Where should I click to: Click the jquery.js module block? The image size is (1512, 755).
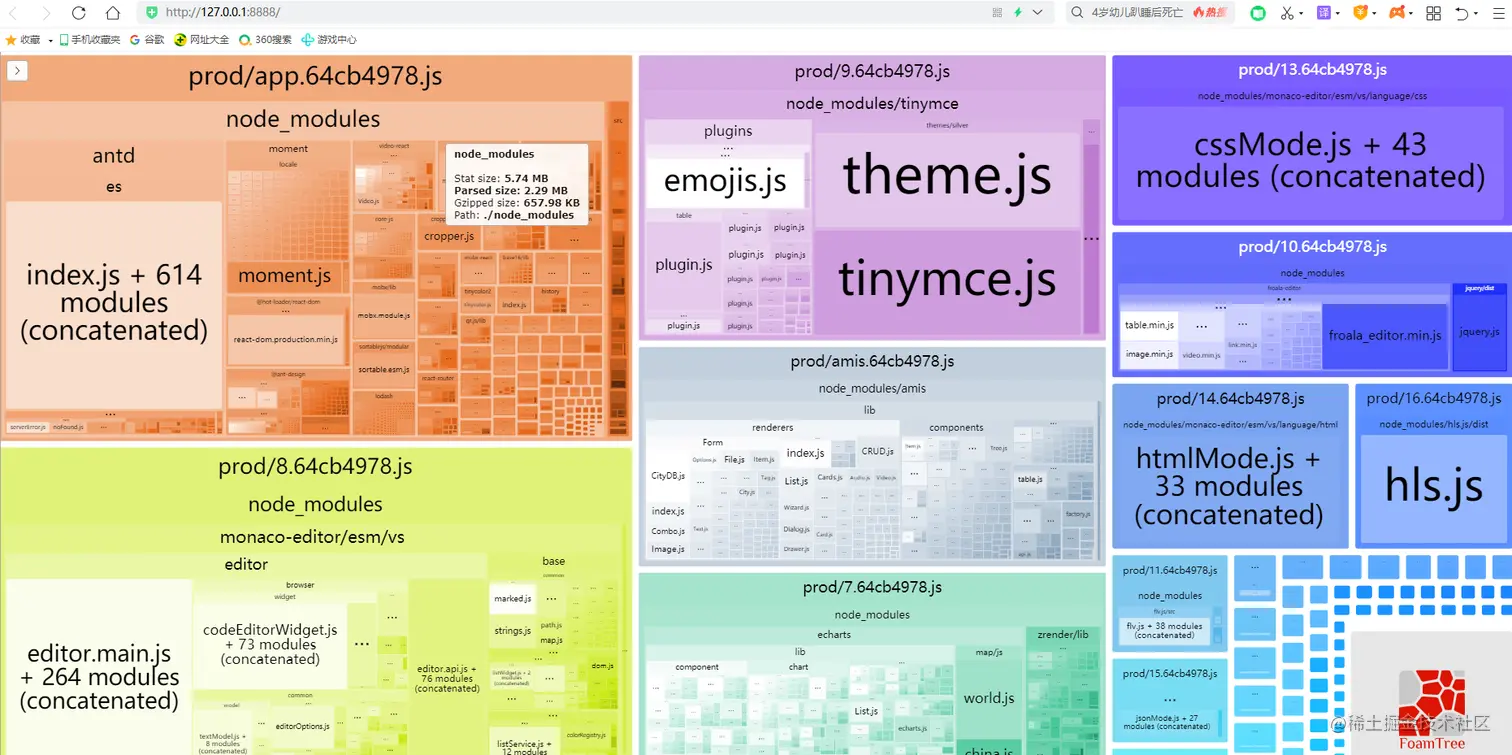pyautogui.click(x=1479, y=332)
